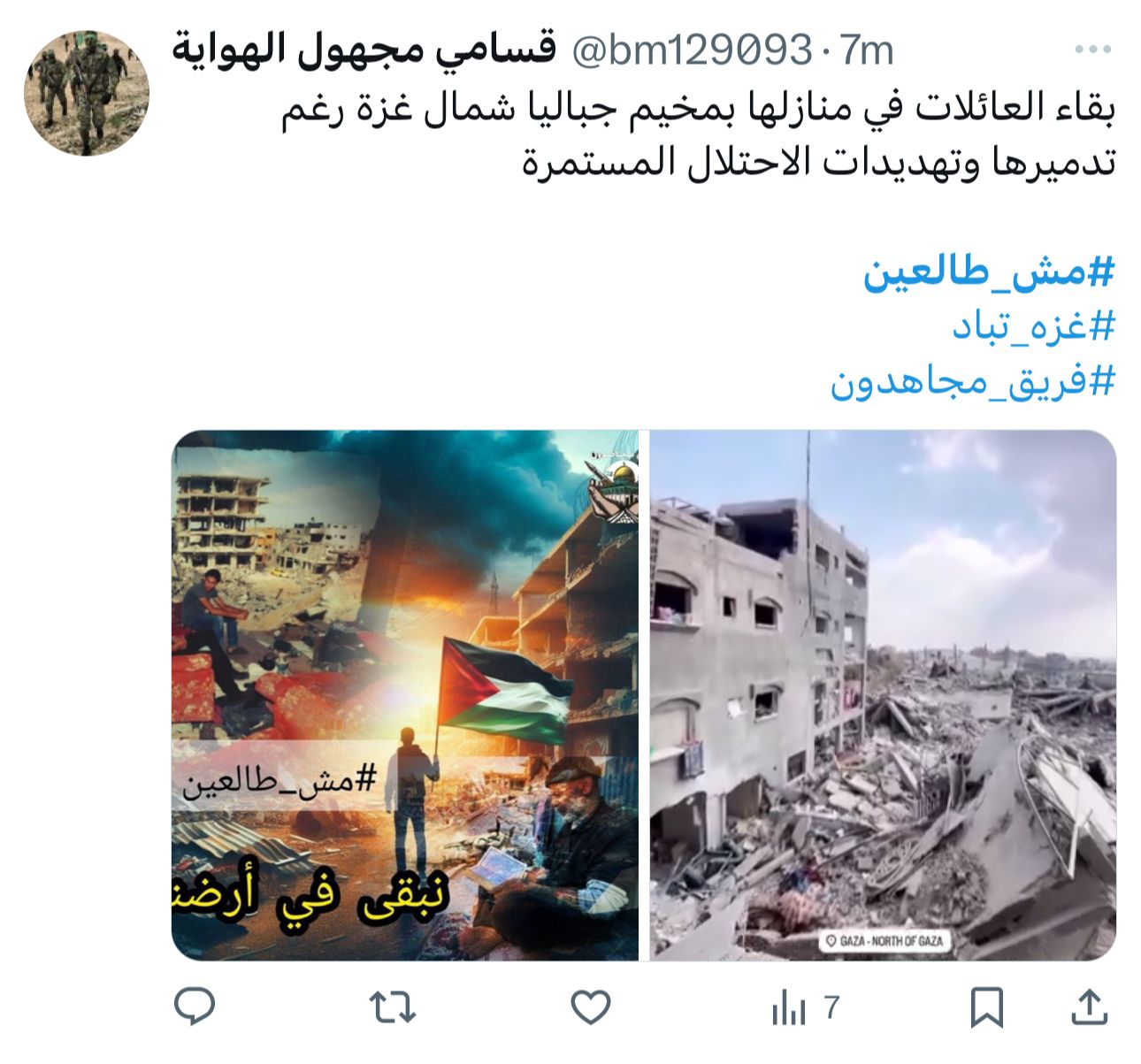Open the tweet via the 7m timestamp
1141x1064 pixels.
point(868,50)
